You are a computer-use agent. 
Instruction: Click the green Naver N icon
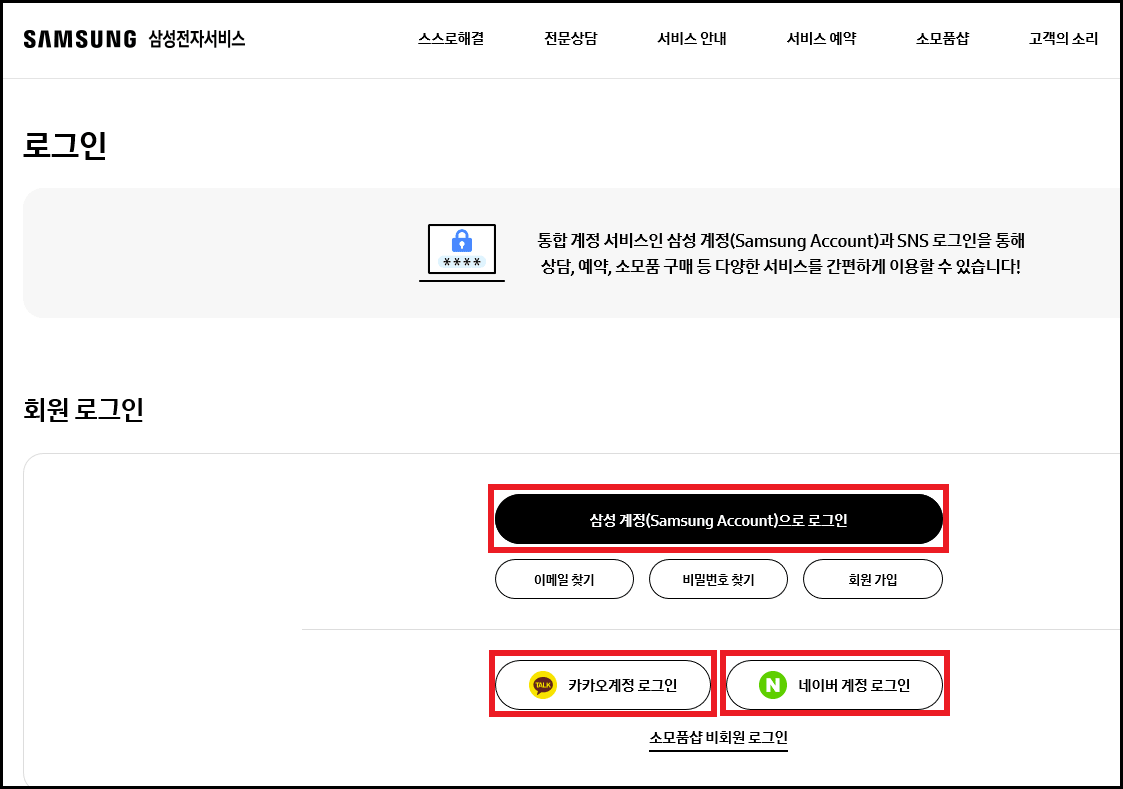(x=773, y=685)
